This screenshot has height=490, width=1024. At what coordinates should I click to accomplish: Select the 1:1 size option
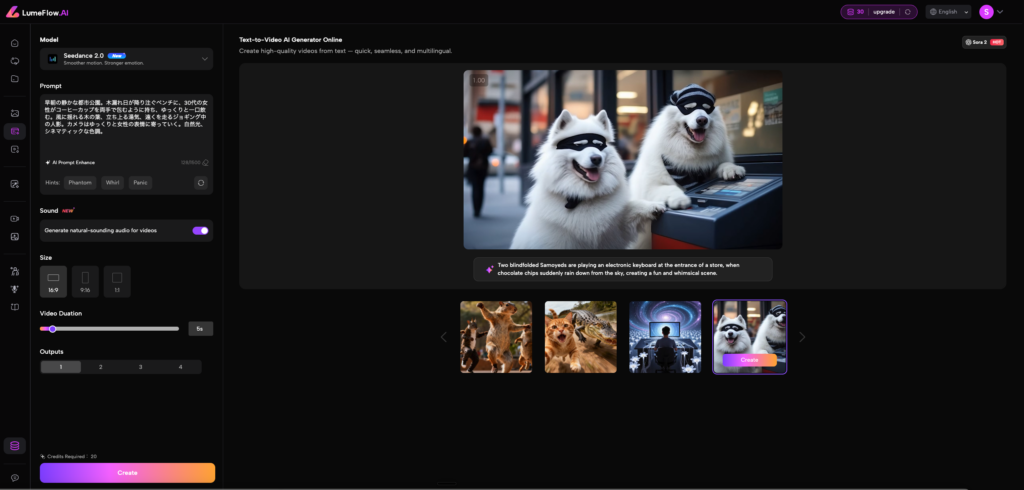coord(117,281)
